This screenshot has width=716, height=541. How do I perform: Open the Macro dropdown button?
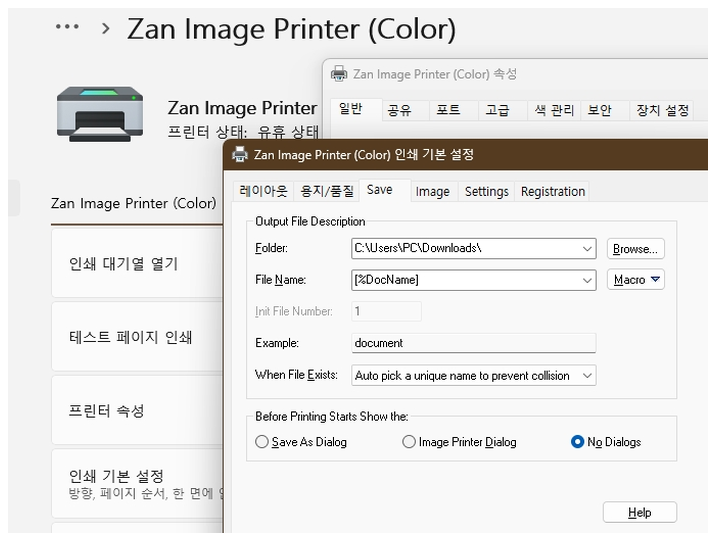tap(636, 280)
